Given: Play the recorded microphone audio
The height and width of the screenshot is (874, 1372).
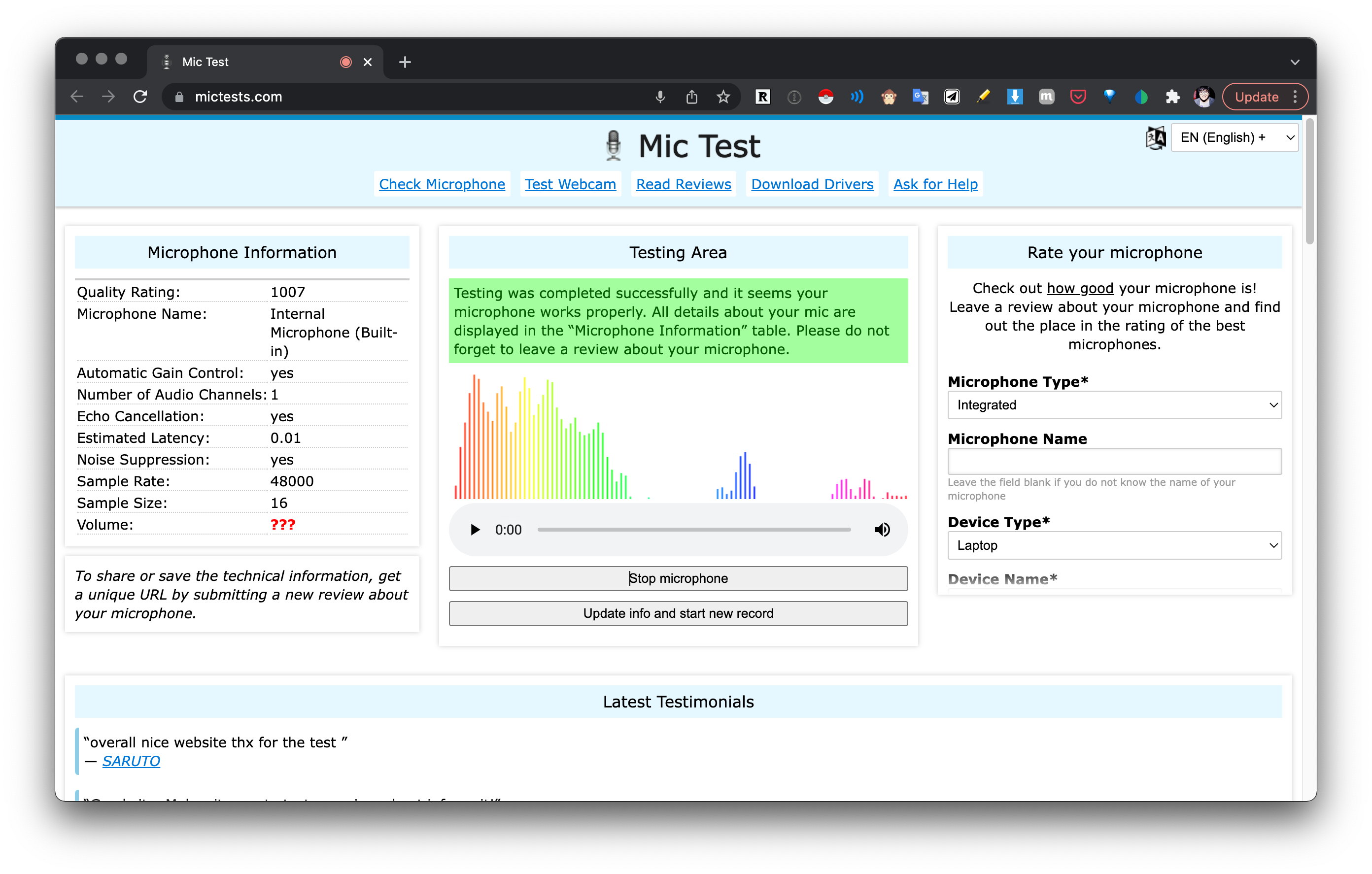Looking at the screenshot, I should (475, 530).
